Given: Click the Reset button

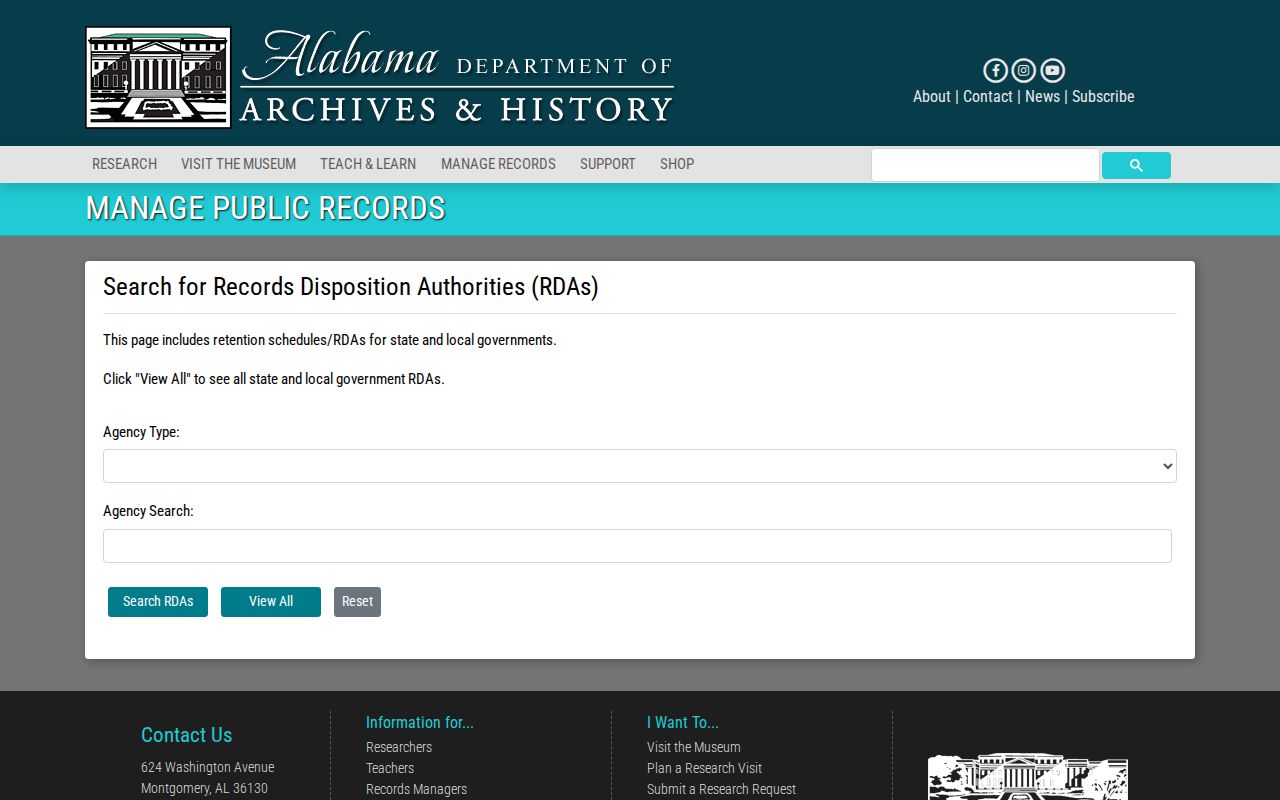Looking at the screenshot, I should tap(357, 602).
